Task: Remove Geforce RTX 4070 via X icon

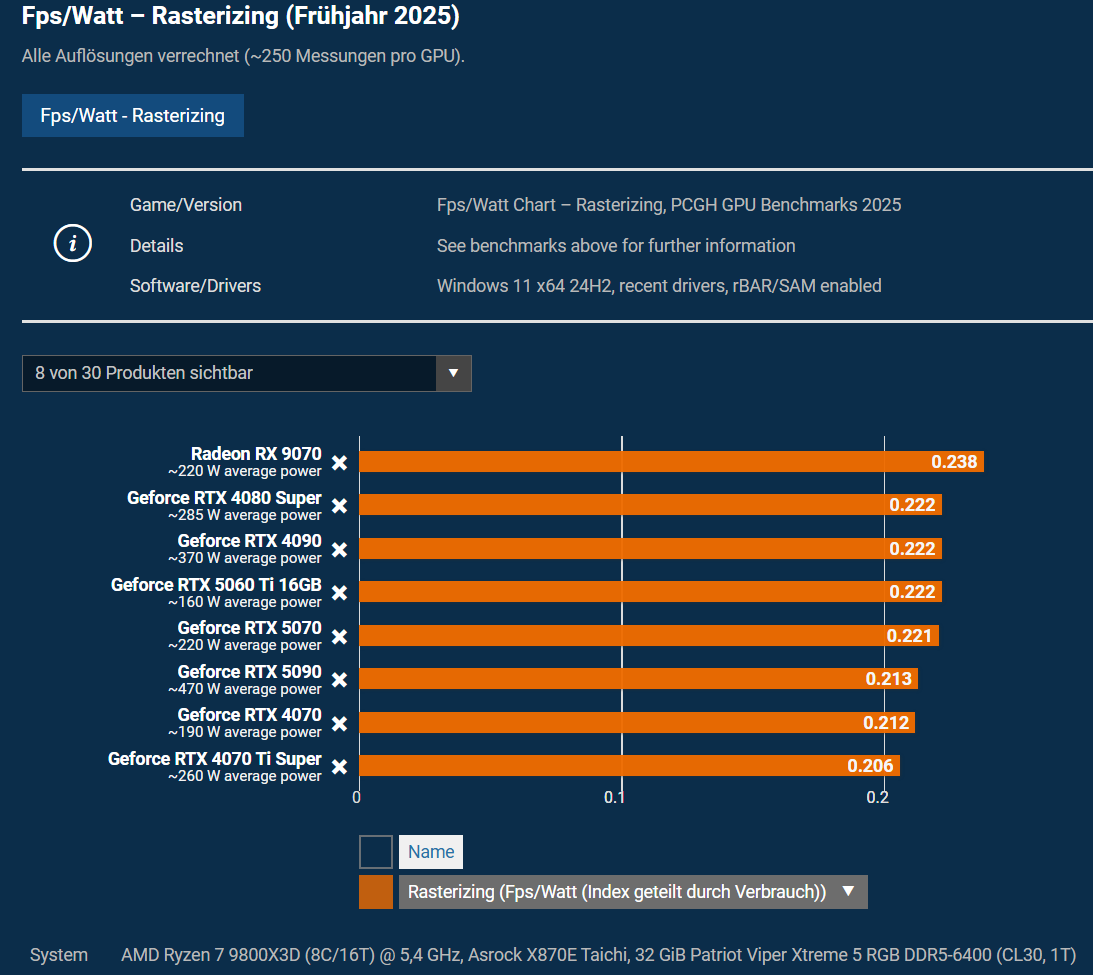Action: (339, 724)
